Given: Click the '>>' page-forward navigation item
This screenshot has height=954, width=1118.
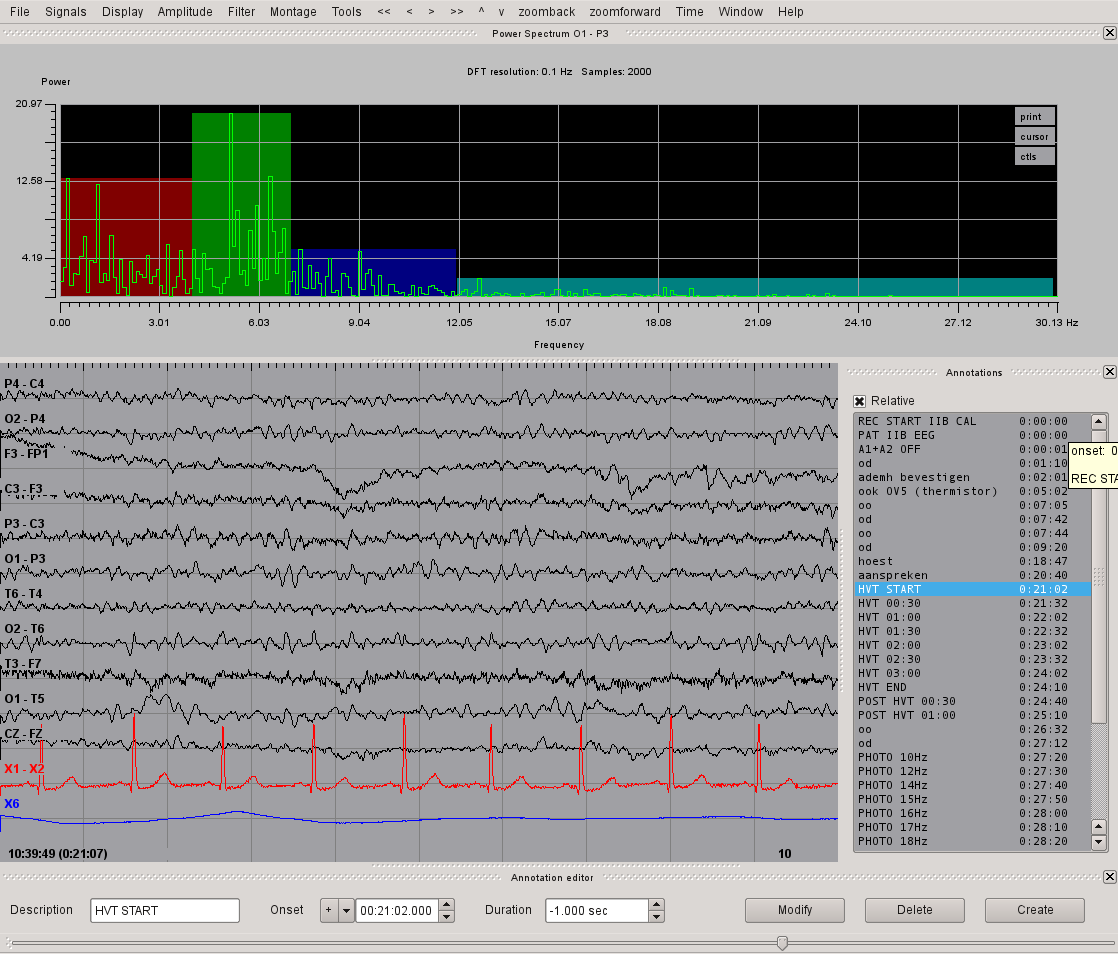Looking at the screenshot, I should coord(456,12).
